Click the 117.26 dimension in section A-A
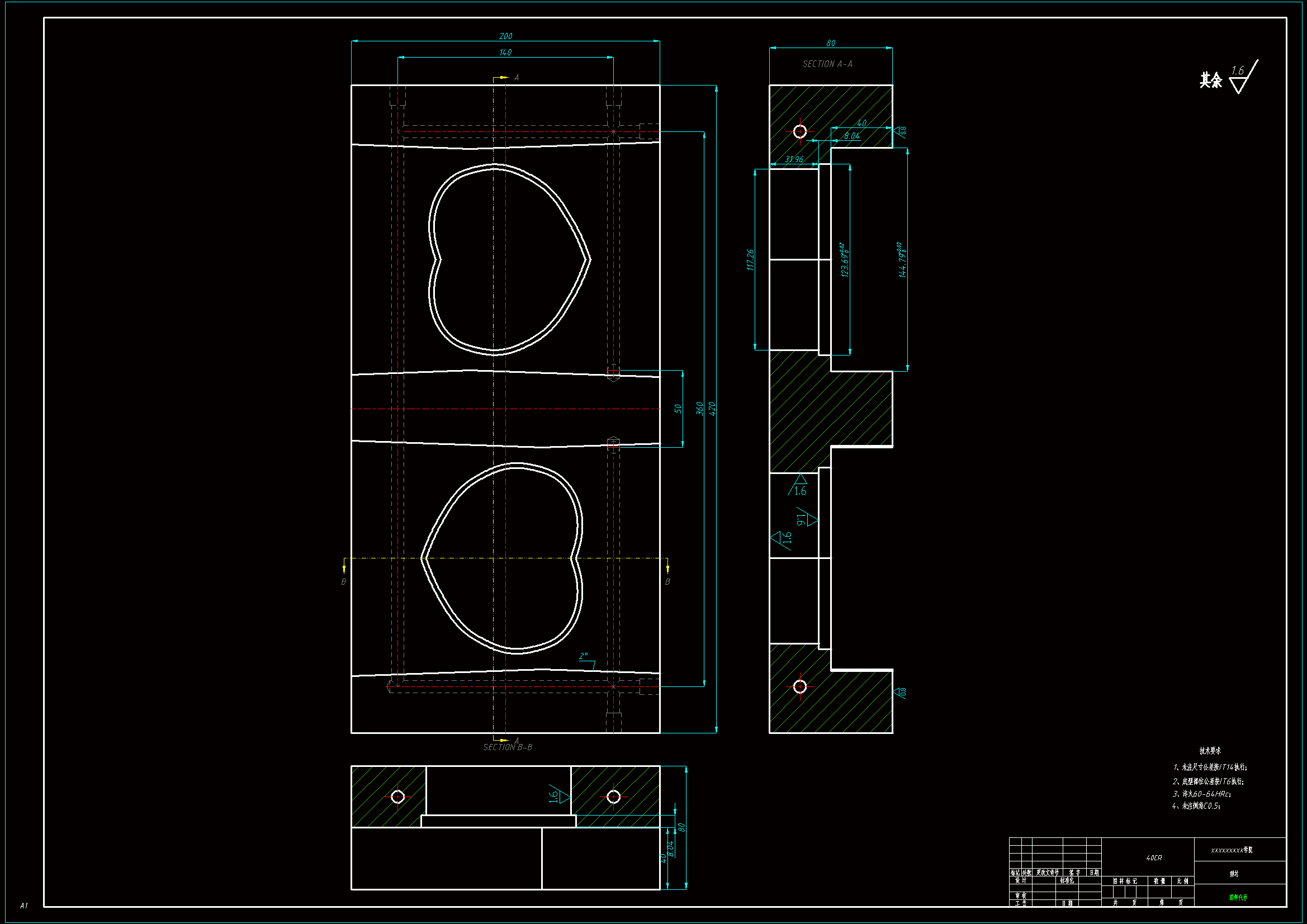The height and width of the screenshot is (924, 1307). click(x=751, y=259)
